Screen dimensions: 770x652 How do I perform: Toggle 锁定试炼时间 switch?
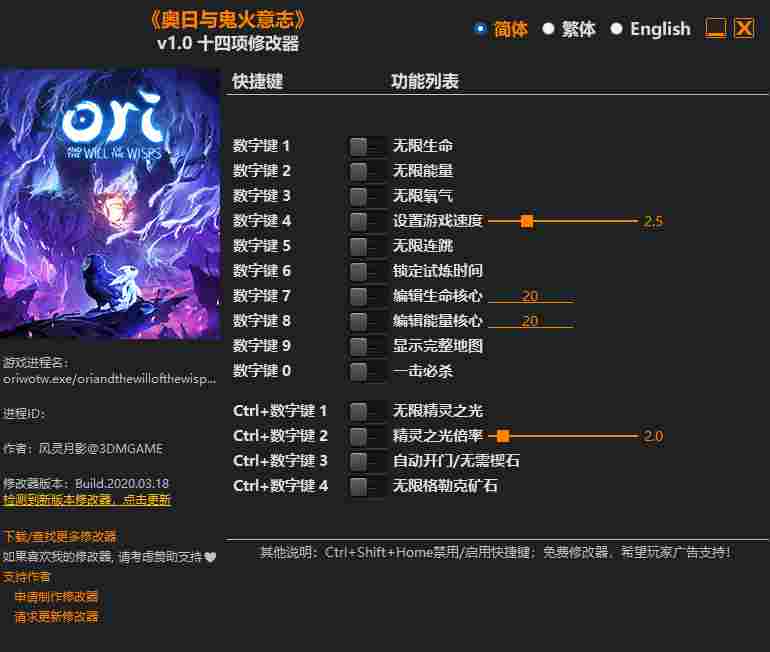click(366, 271)
